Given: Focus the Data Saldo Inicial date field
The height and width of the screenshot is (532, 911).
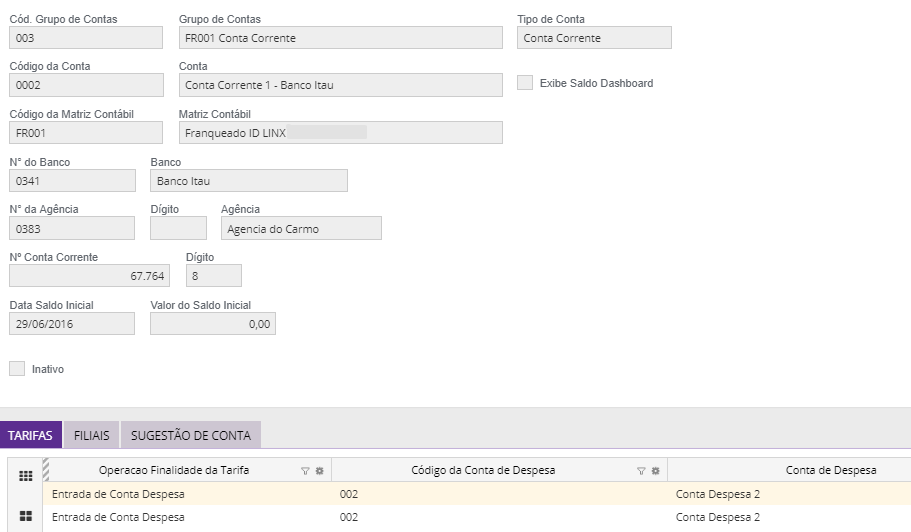Looking at the screenshot, I should (x=71, y=324).
